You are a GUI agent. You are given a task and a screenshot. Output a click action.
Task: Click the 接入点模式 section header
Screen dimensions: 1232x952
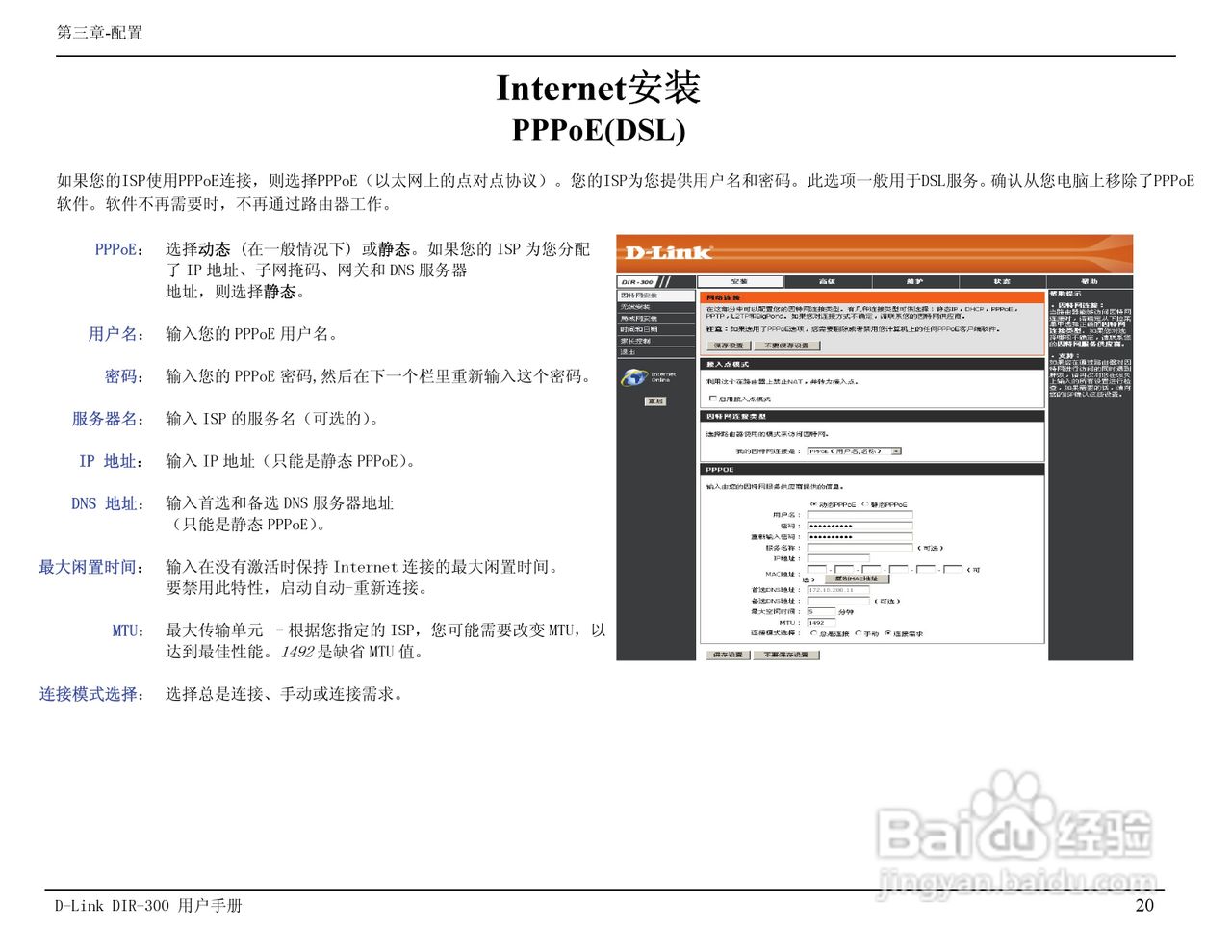click(x=872, y=364)
